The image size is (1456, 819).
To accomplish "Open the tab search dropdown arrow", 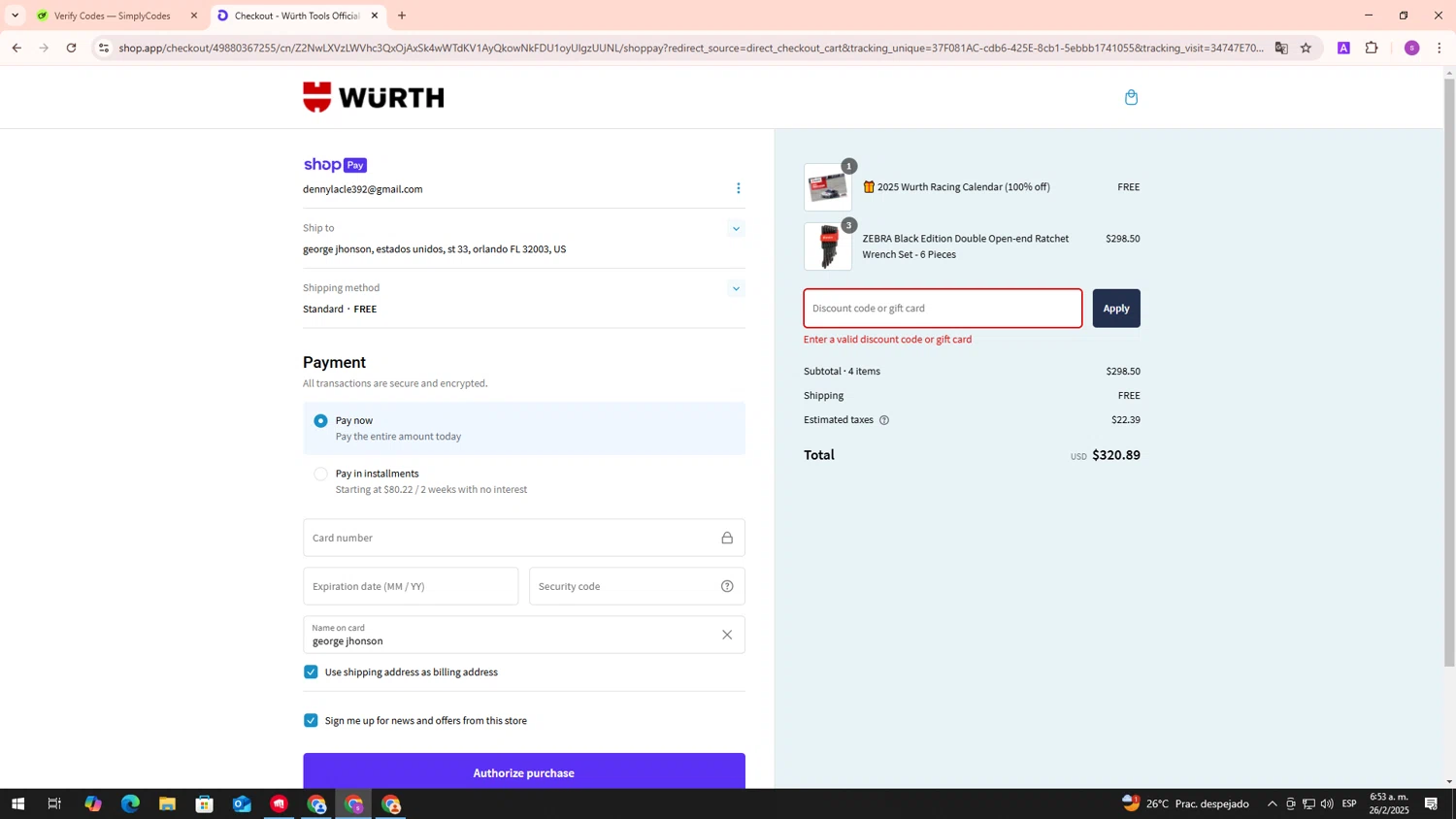I will [x=15, y=16].
